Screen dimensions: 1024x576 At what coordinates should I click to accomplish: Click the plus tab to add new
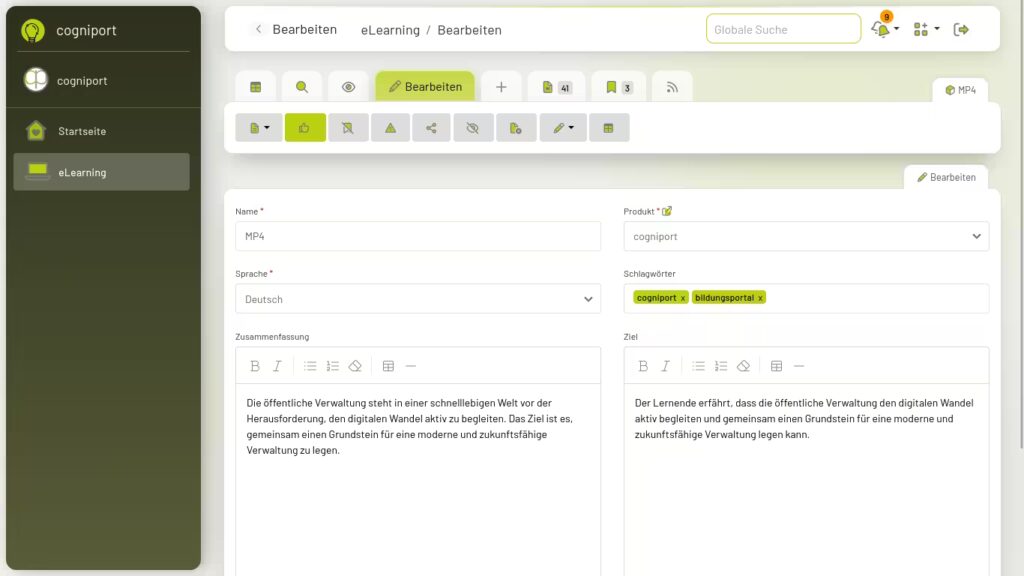[x=501, y=87]
